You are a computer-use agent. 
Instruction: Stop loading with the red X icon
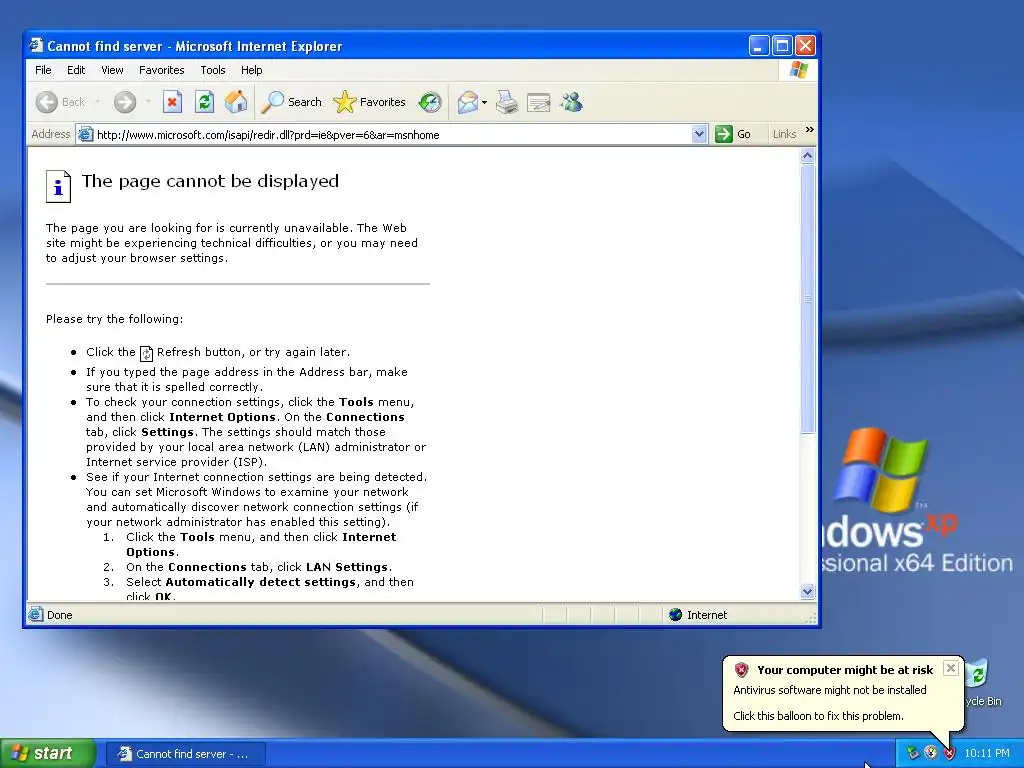click(x=172, y=102)
